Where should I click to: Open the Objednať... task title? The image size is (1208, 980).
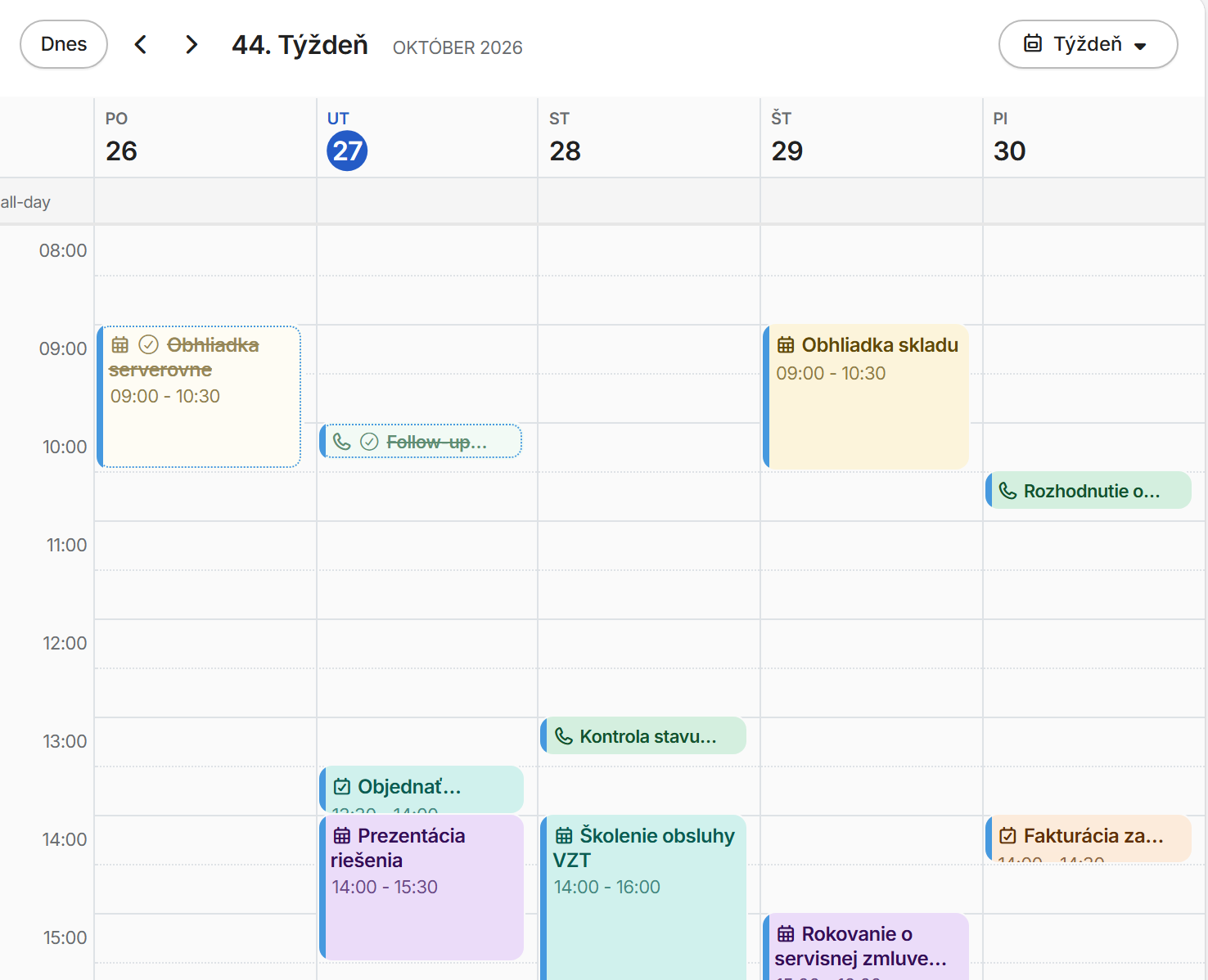409,787
